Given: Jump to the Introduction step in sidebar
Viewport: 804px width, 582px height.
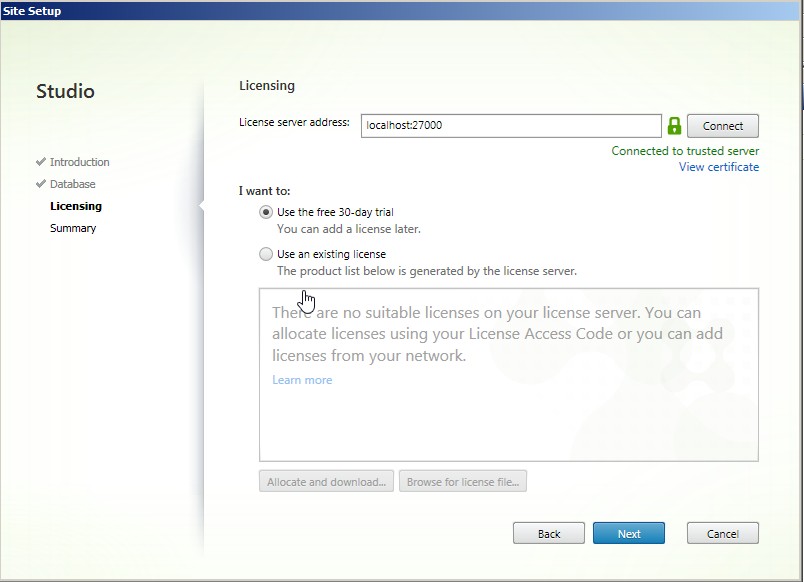Looking at the screenshot, I should coord(80,162).
